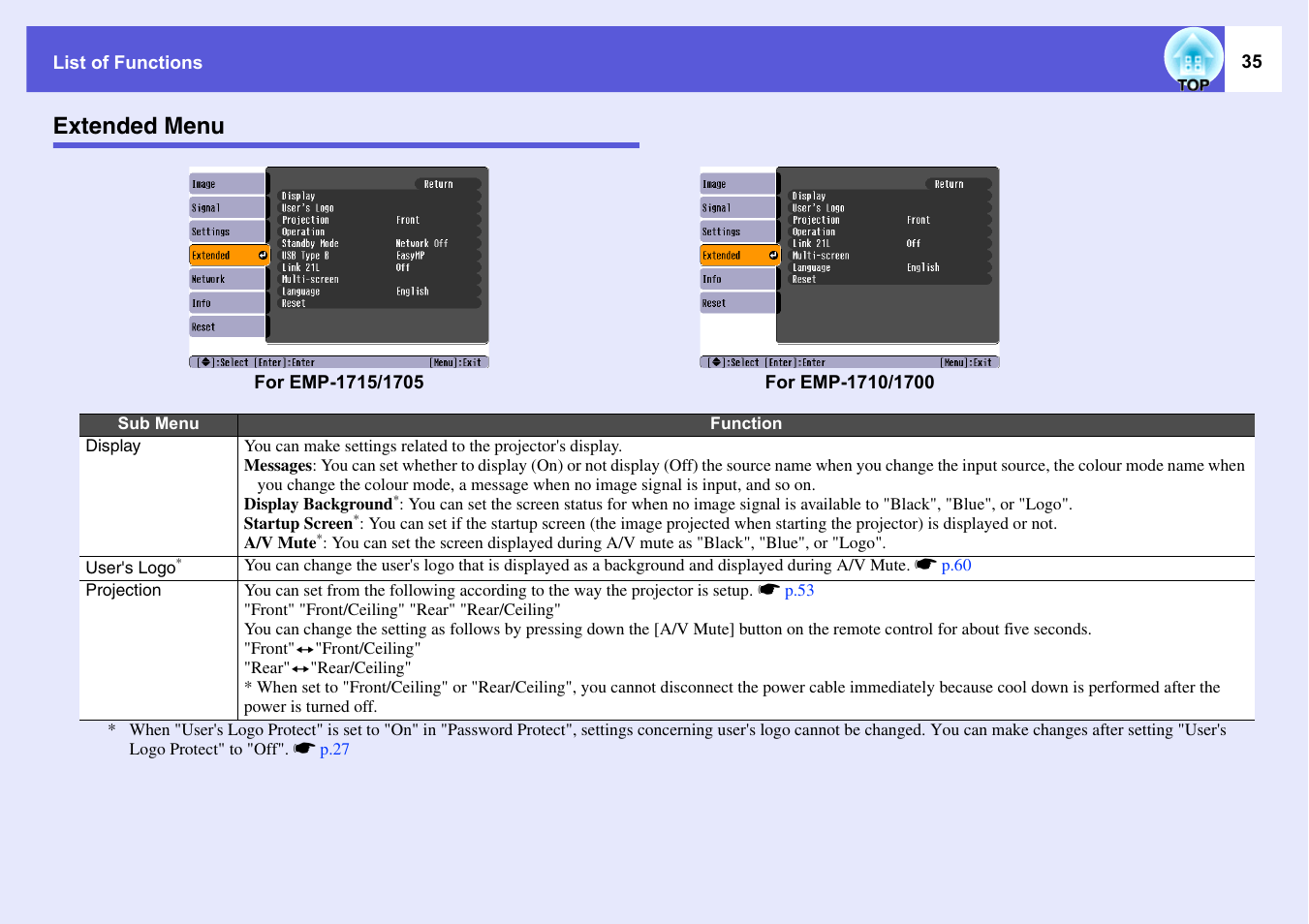The image size is (1309, 924).
Task: Select Network tab in EMP-1715 menu screenshot
Action: pyautogui.click(x=228, y=279)
